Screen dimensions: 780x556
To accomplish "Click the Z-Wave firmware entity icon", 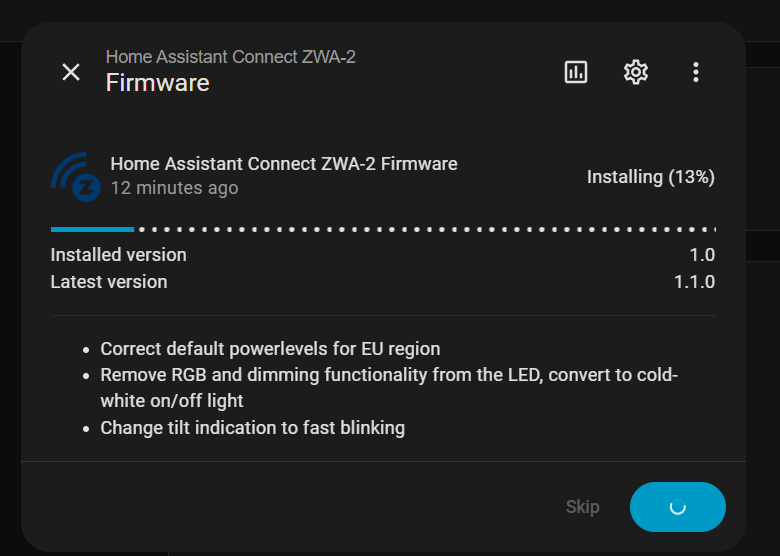I will click(x=76, y=177).
